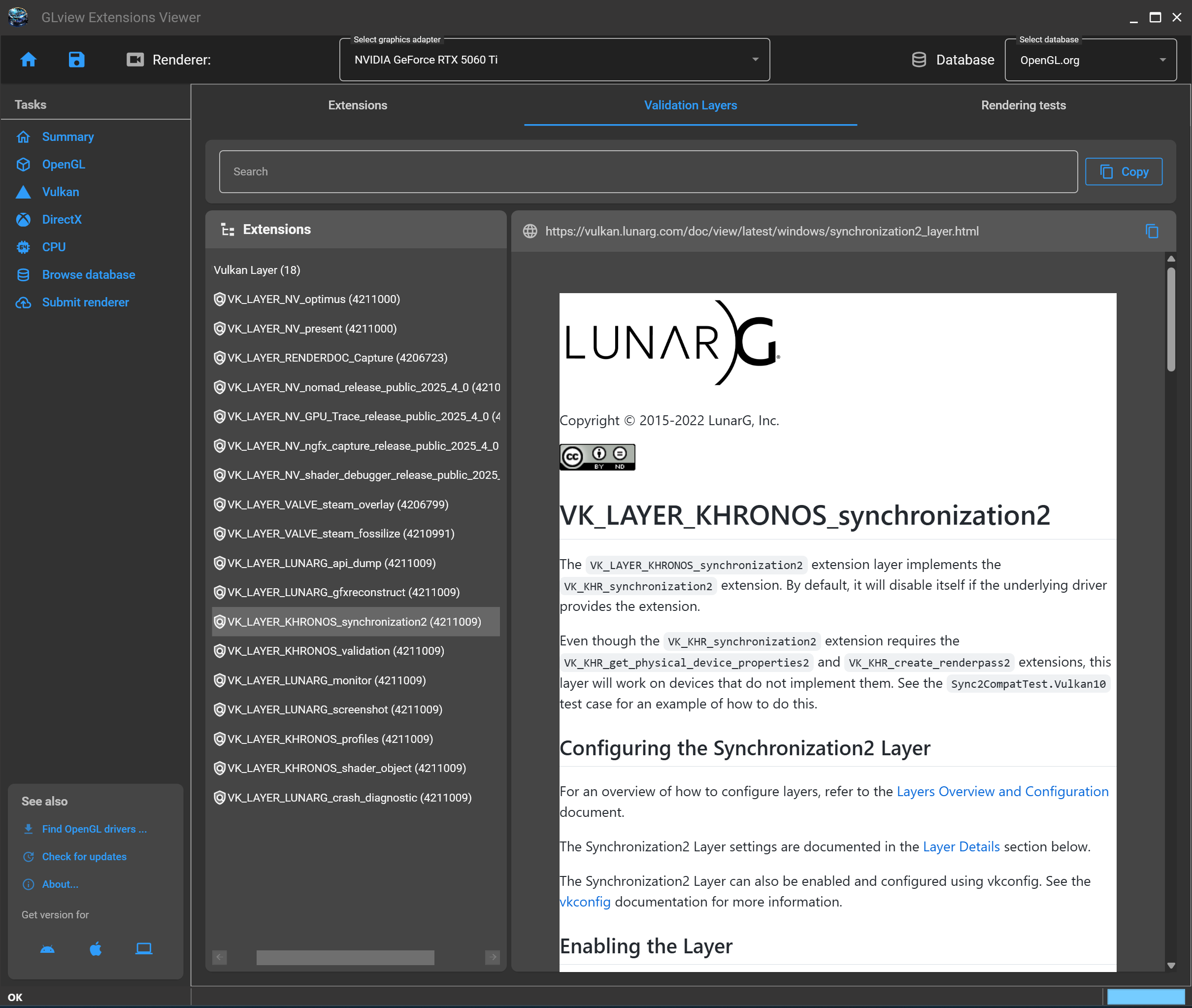Click the layer list horizontal scrollbar thumb
This screenshot has height=1008, width=1192.
coord(345,957)
